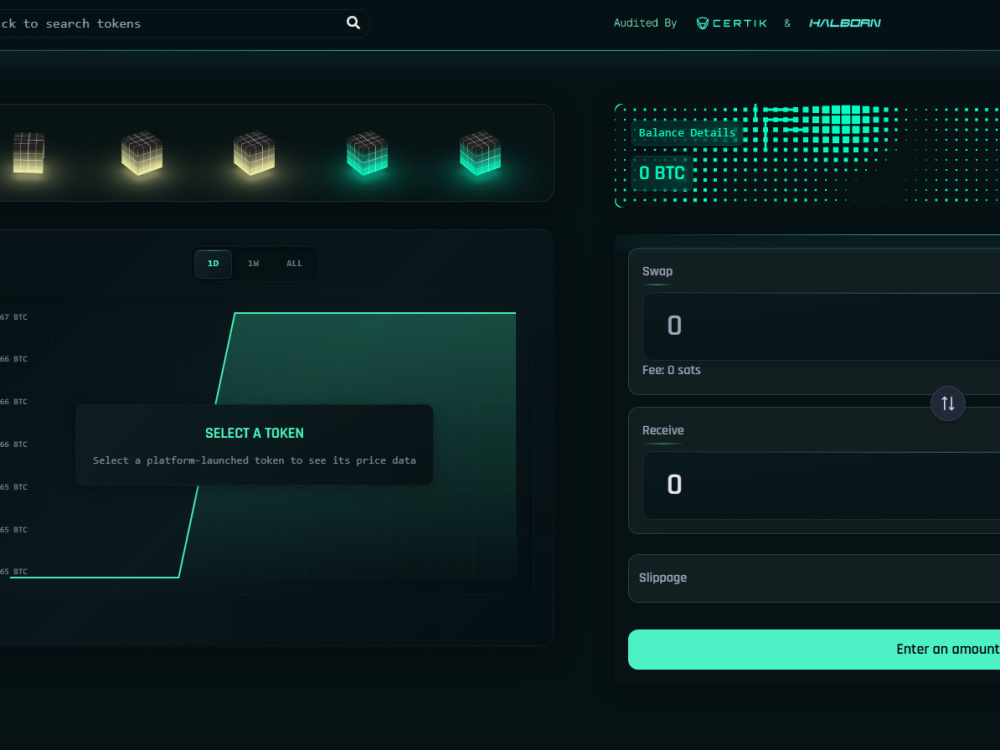Click the Audited By text
This screenshot has height=750, width=1000.
point(645,23)
